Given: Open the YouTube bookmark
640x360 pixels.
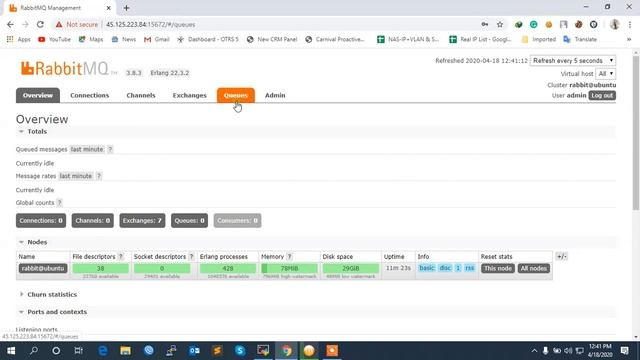Looking at the screenshot, I should point(54,39).
